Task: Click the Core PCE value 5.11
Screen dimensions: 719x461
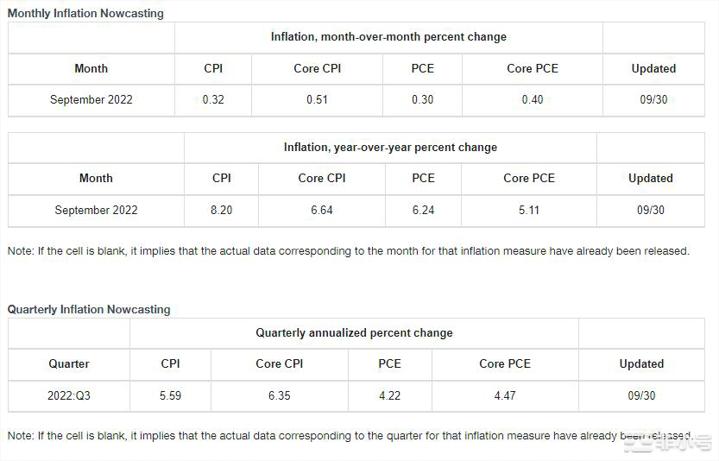Action: (529, 210)
